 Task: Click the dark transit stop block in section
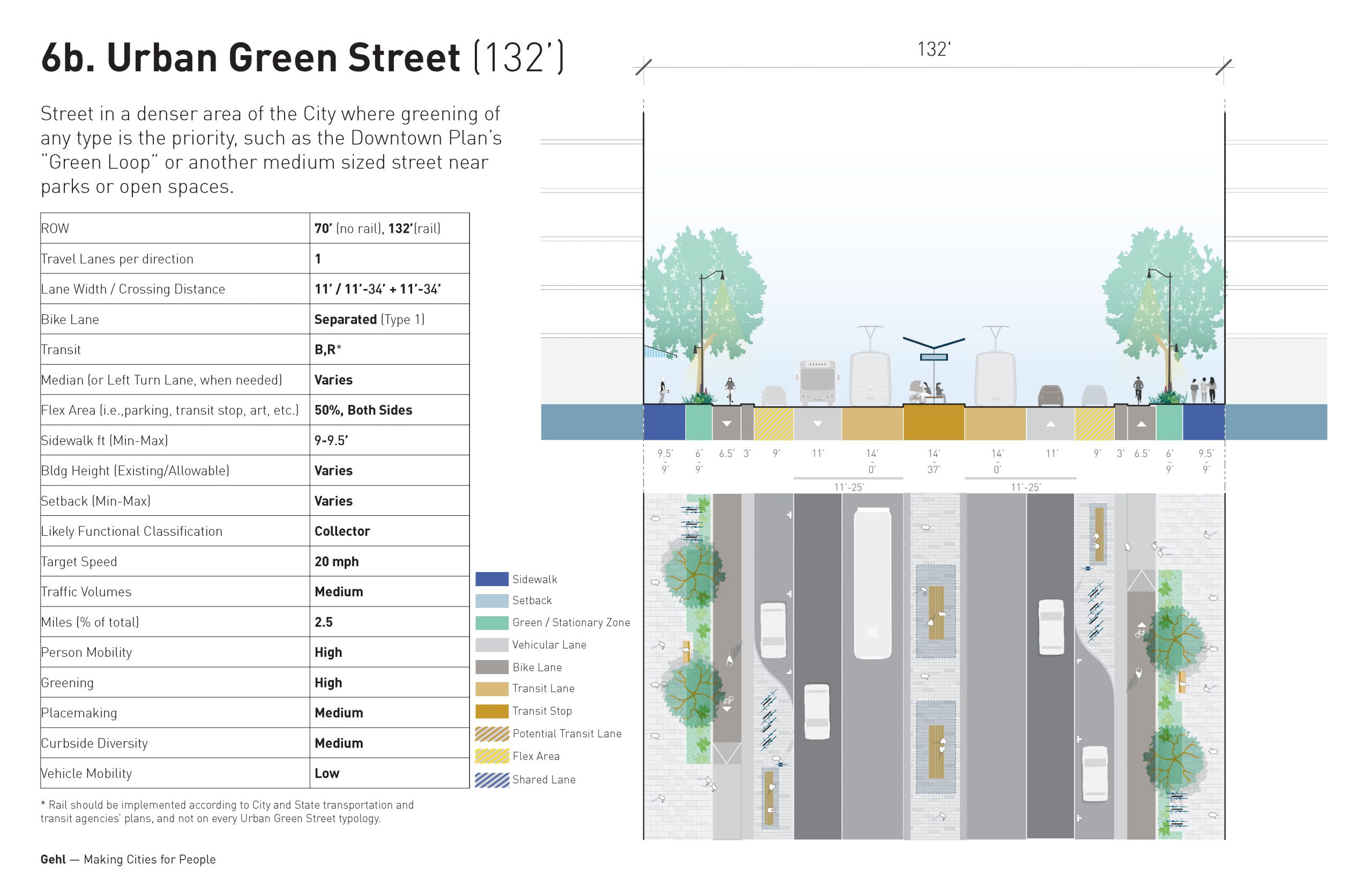(x=933, y=422)
